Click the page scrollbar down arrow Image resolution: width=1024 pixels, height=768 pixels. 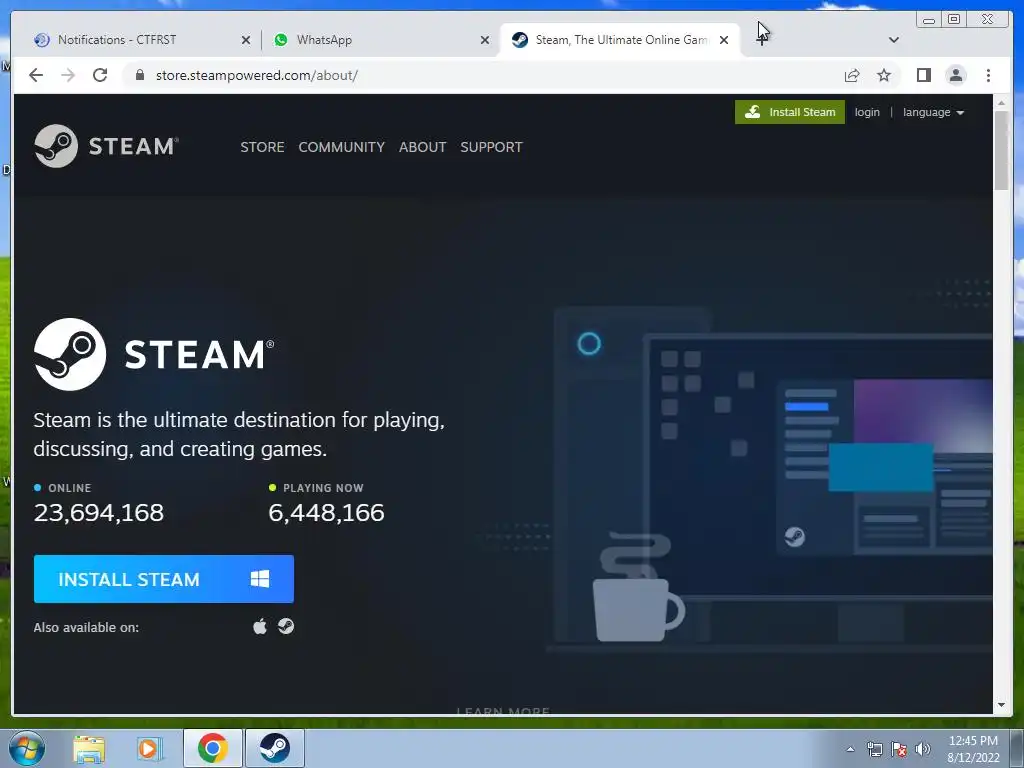click(x=1001, y=705)
